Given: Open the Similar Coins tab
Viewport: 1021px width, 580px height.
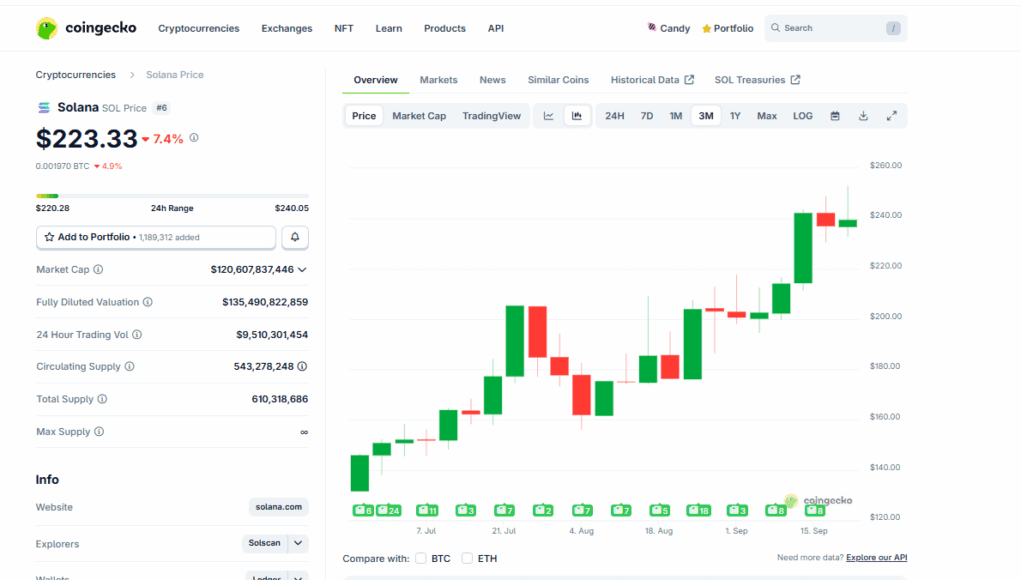Looking at the screenshot, I should tap(558, 80).
